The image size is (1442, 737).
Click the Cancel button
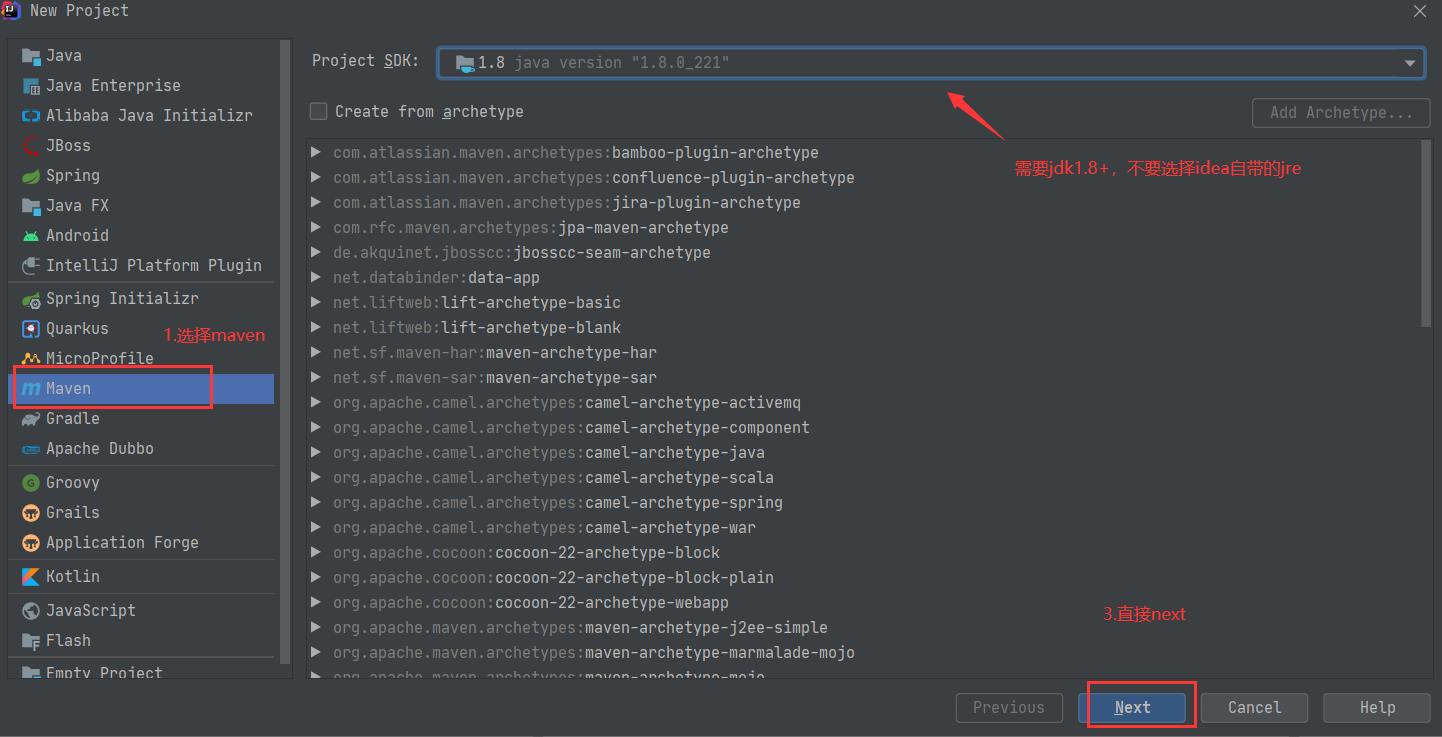tap(1254, 708)
